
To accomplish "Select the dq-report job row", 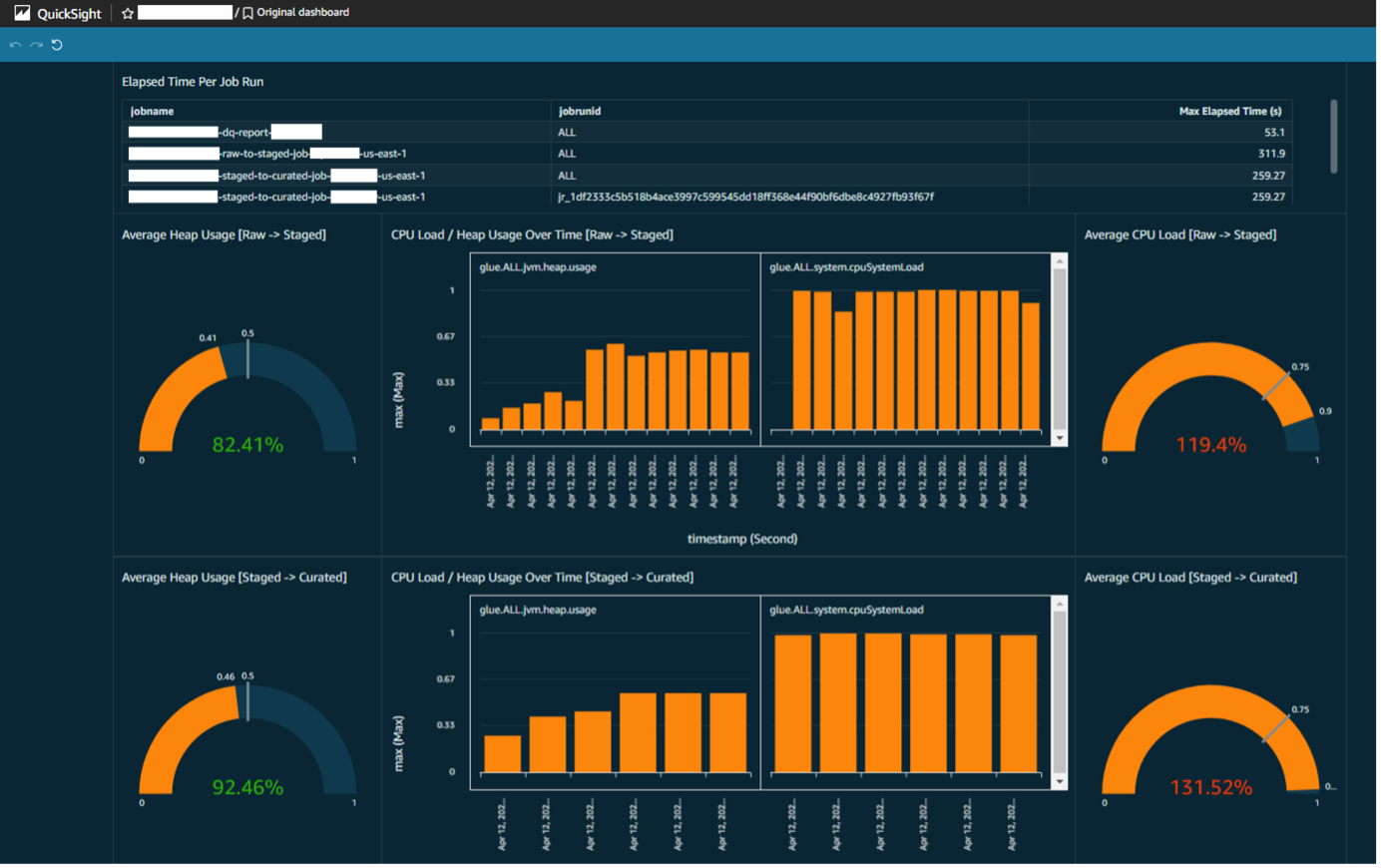I will (244, 132).
